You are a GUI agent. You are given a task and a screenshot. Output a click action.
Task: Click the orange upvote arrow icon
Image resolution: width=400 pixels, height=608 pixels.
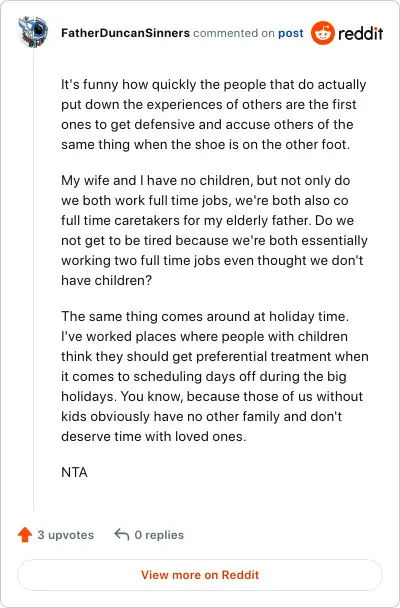25,535
